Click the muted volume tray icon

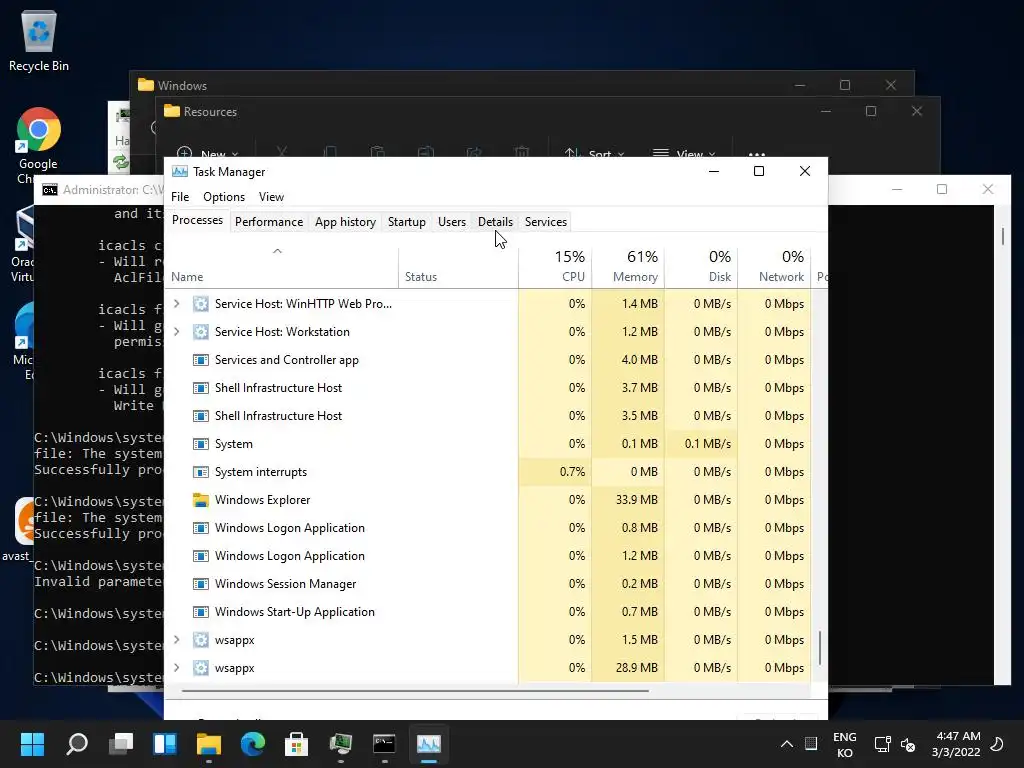pyautogui.click(x=908, y=744)
